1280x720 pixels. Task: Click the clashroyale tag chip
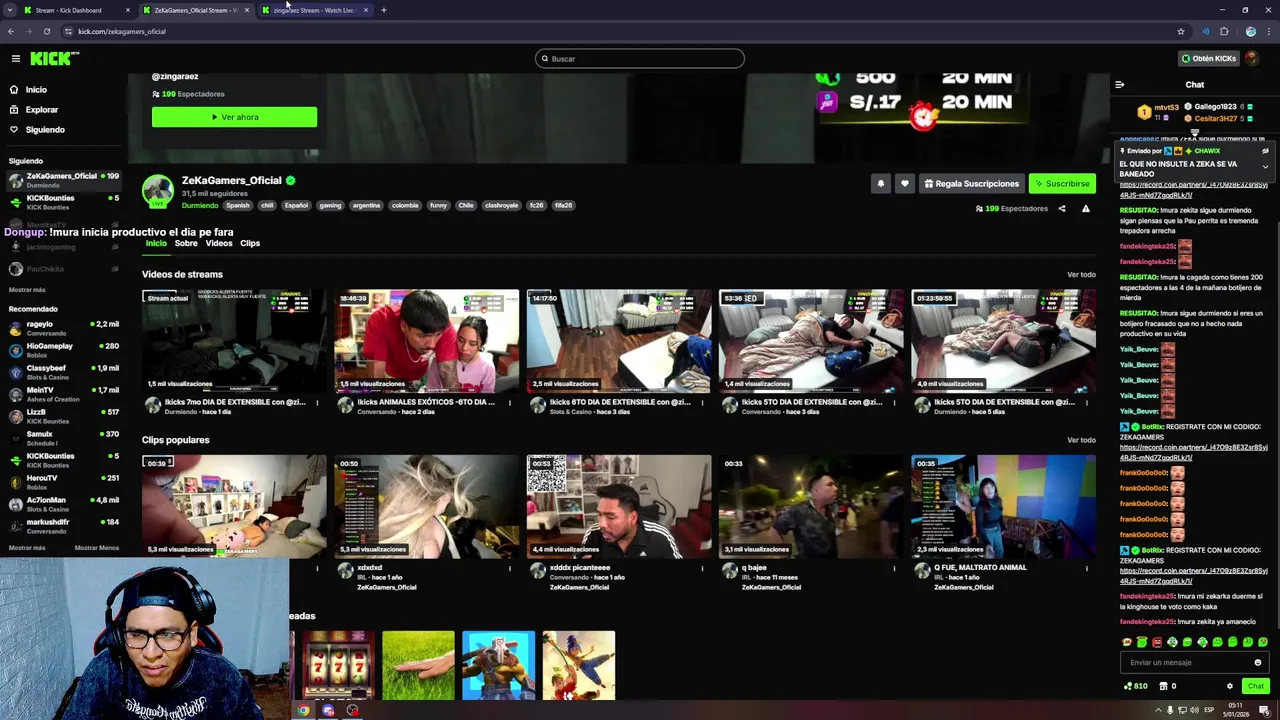(501, 206)
